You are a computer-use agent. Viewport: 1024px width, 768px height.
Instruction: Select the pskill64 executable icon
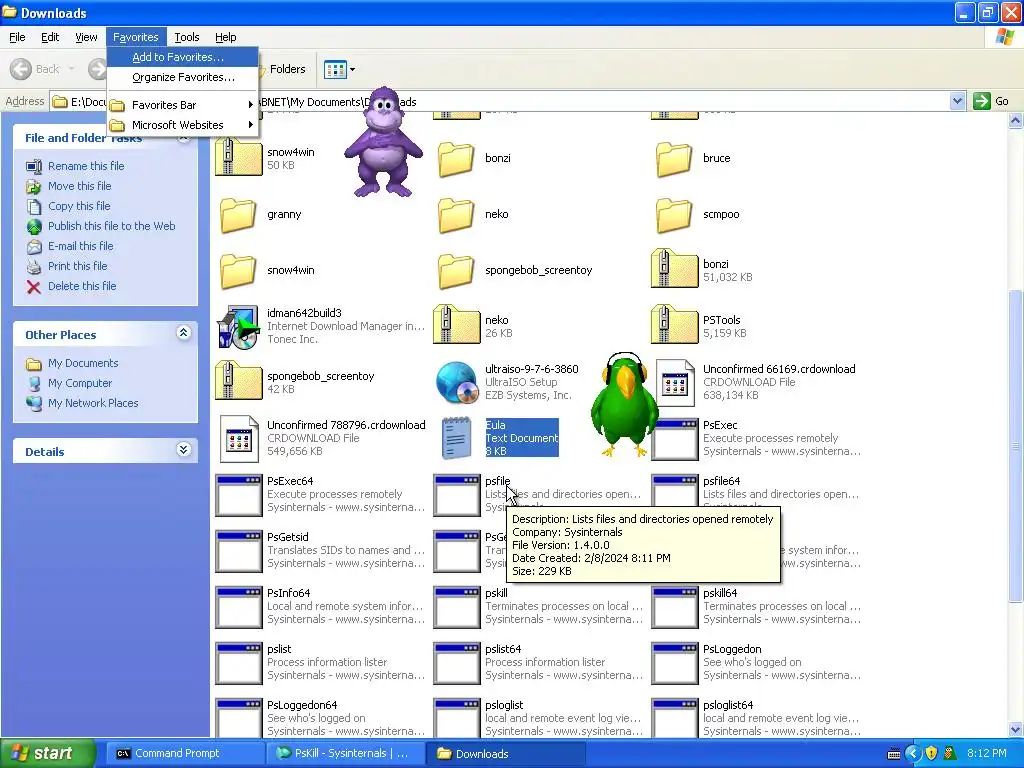click(x=675, y=608)
